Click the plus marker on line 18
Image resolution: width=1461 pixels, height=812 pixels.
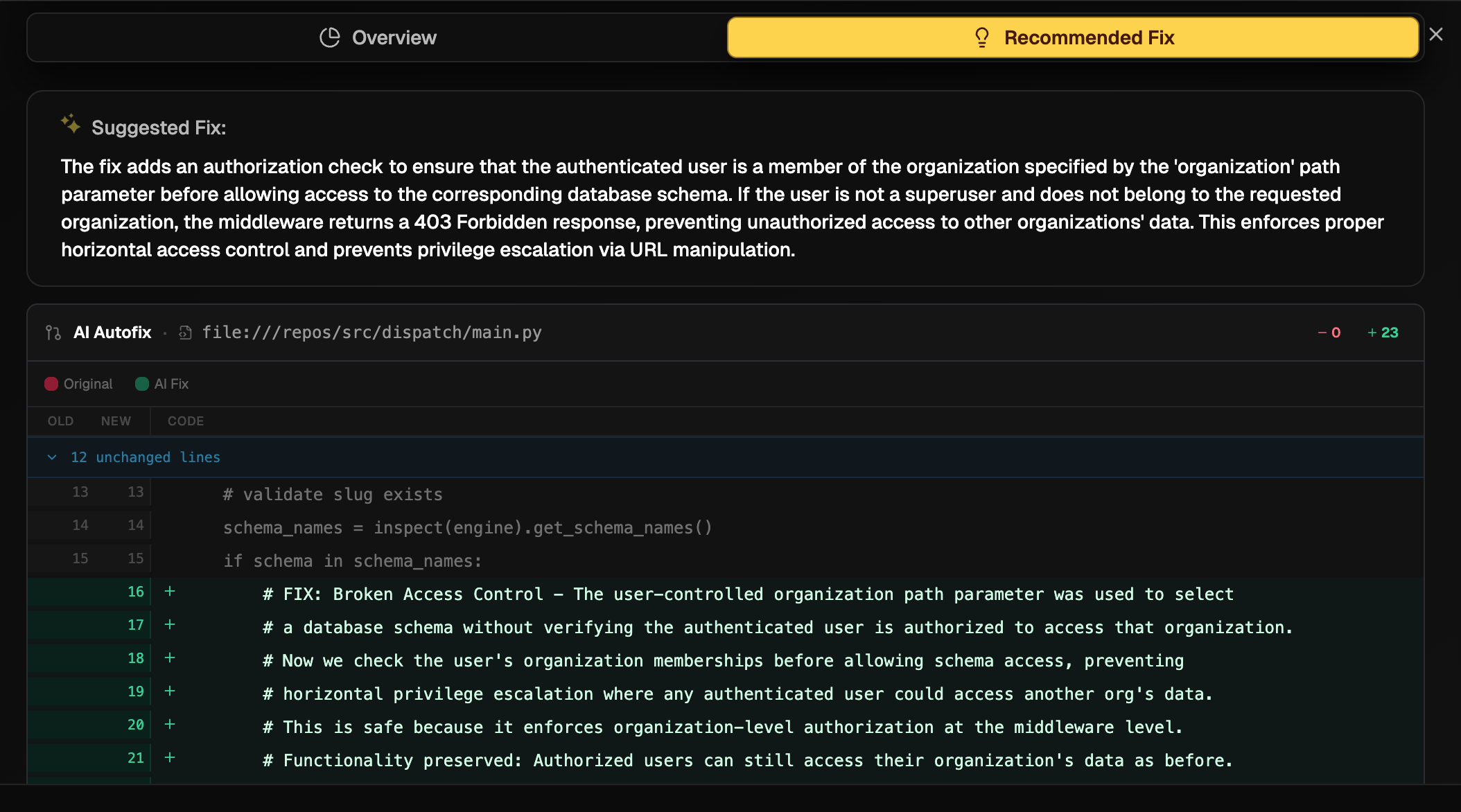tap(170, 658)
